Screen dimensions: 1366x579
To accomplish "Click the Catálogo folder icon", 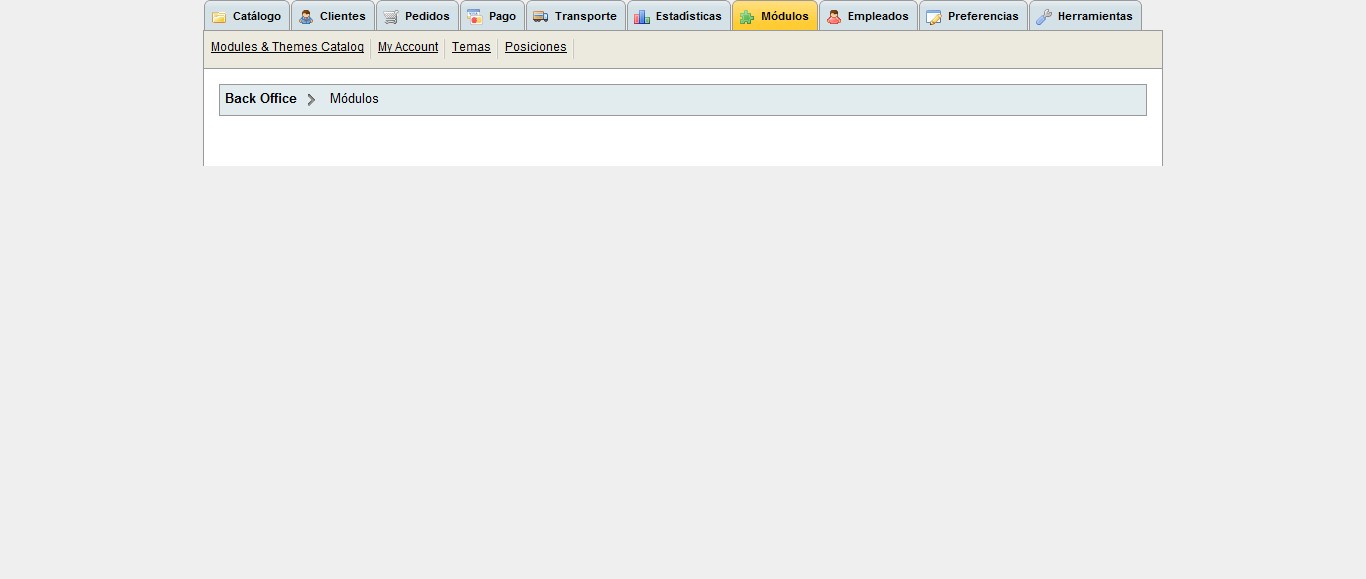I will 219,17.
